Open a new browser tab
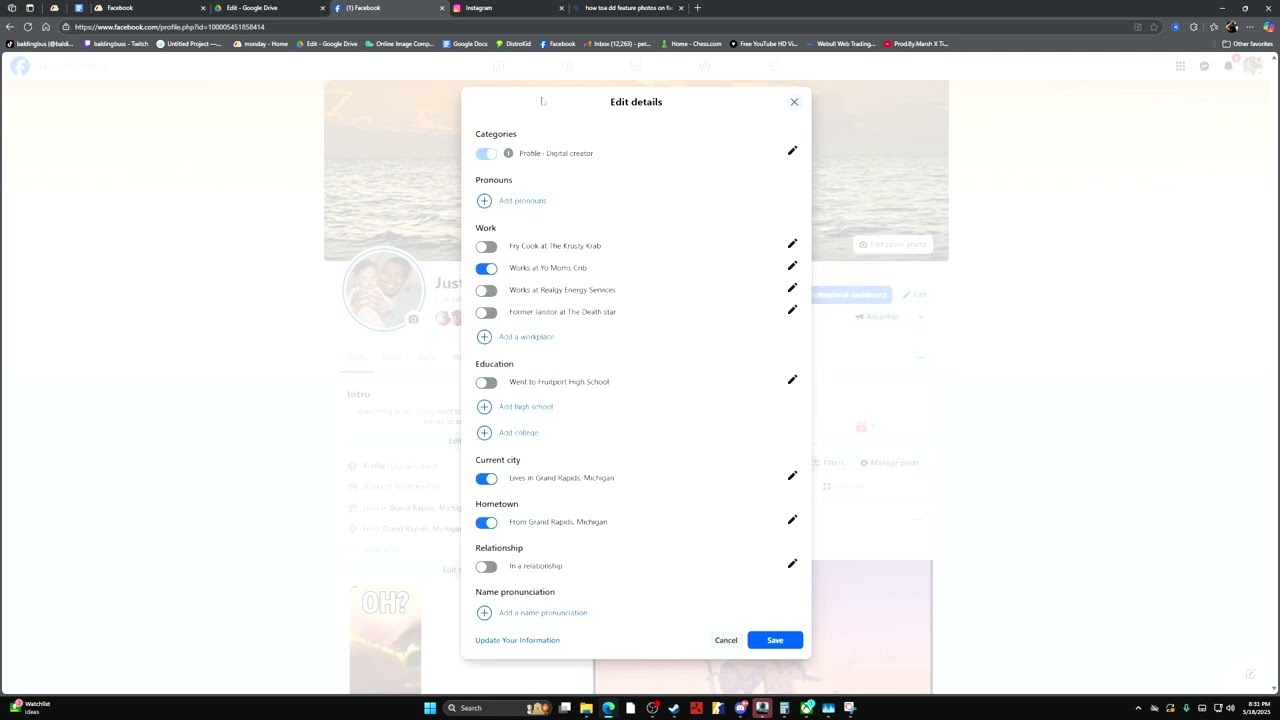The height and width of the screenshot is (720, 1280). [697, 8]
